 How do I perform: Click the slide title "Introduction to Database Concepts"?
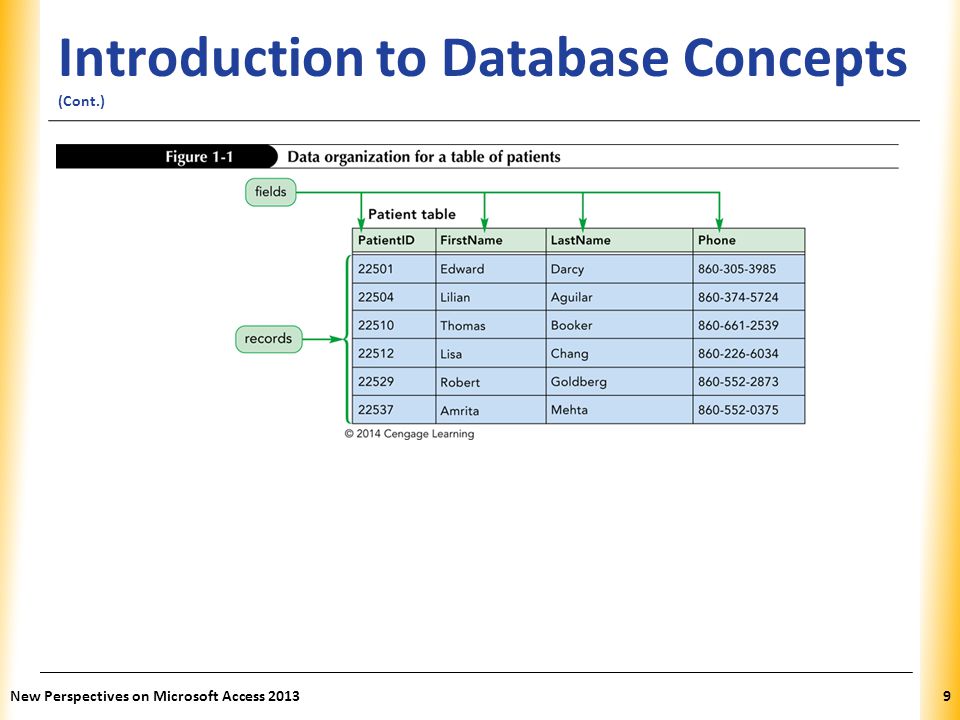[482, 59]
